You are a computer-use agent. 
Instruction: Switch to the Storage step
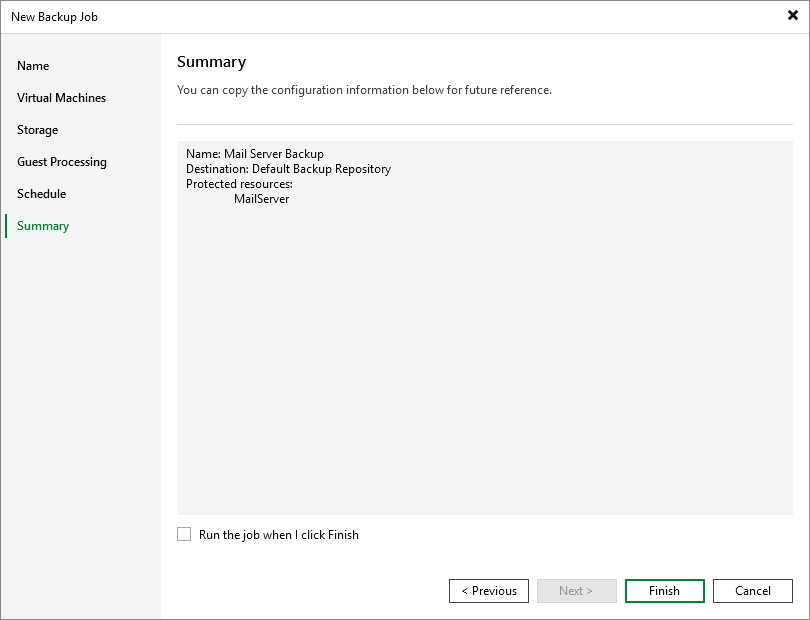coord(37,130)
